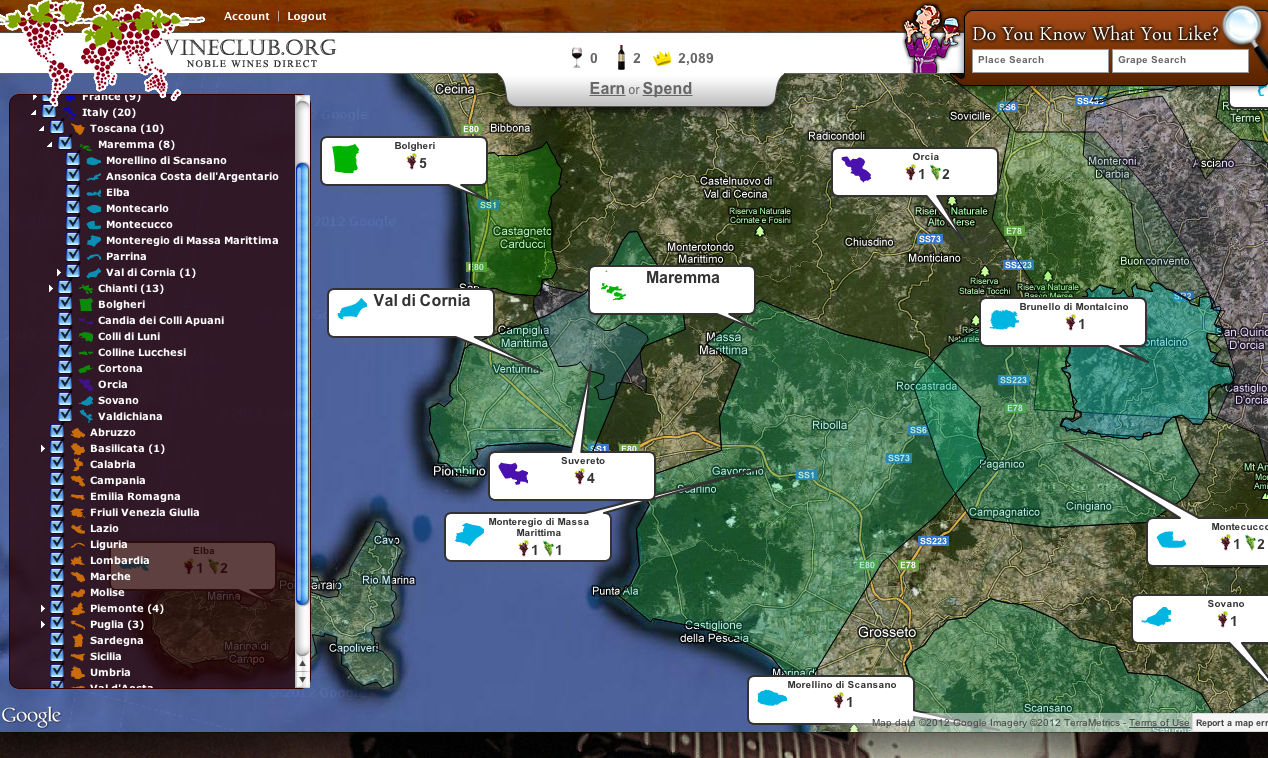The height and width of the screenshot is (758, 1268).
Task: Click the wine glass count icon
Action: (576, 58)
